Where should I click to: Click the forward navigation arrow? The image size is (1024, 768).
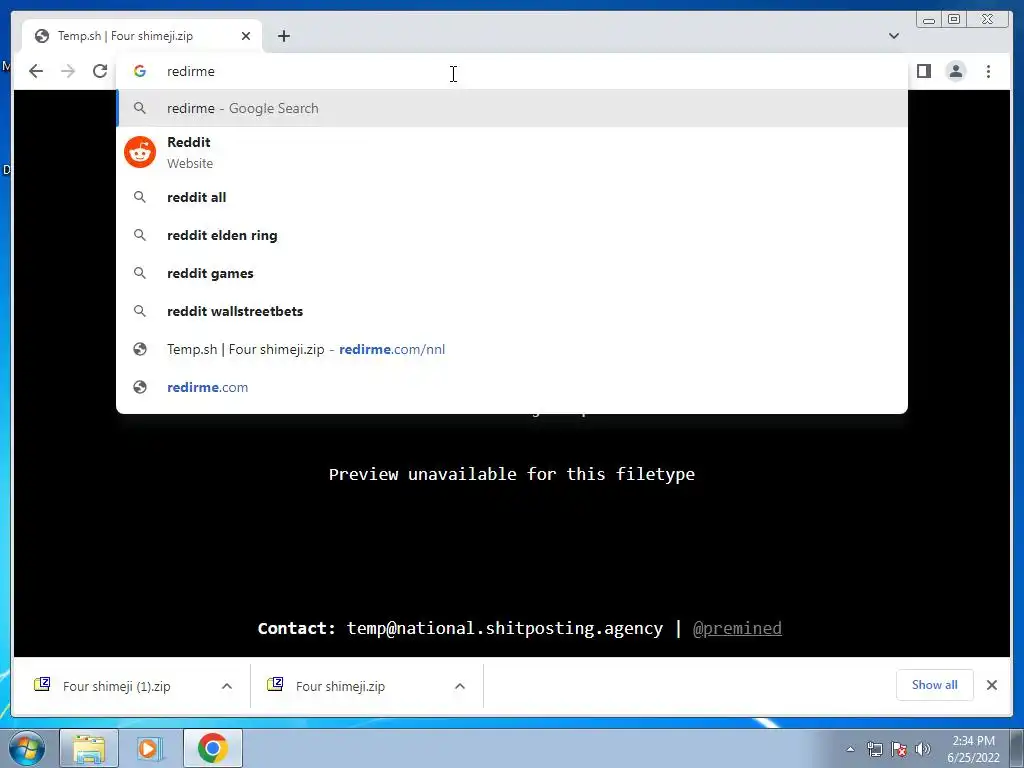point(68,71)
